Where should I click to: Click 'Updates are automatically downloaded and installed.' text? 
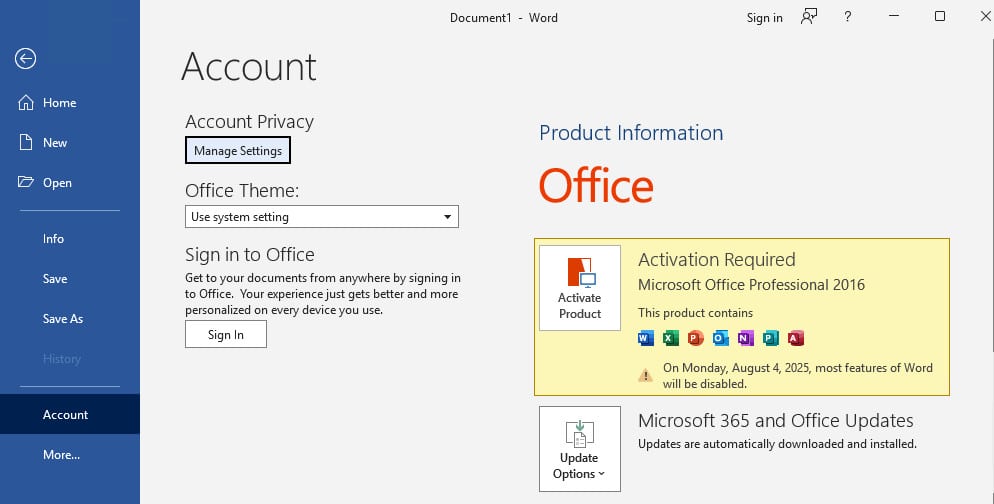coord(777,444)
